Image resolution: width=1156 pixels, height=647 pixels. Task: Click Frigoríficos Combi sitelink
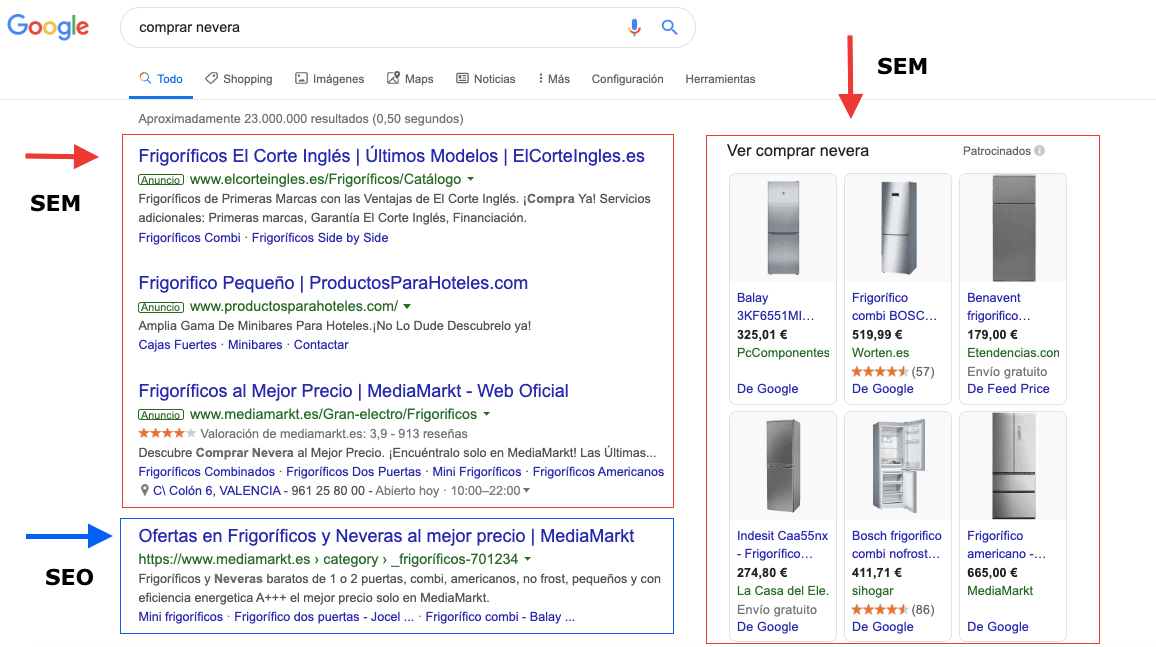pos(189,237)
